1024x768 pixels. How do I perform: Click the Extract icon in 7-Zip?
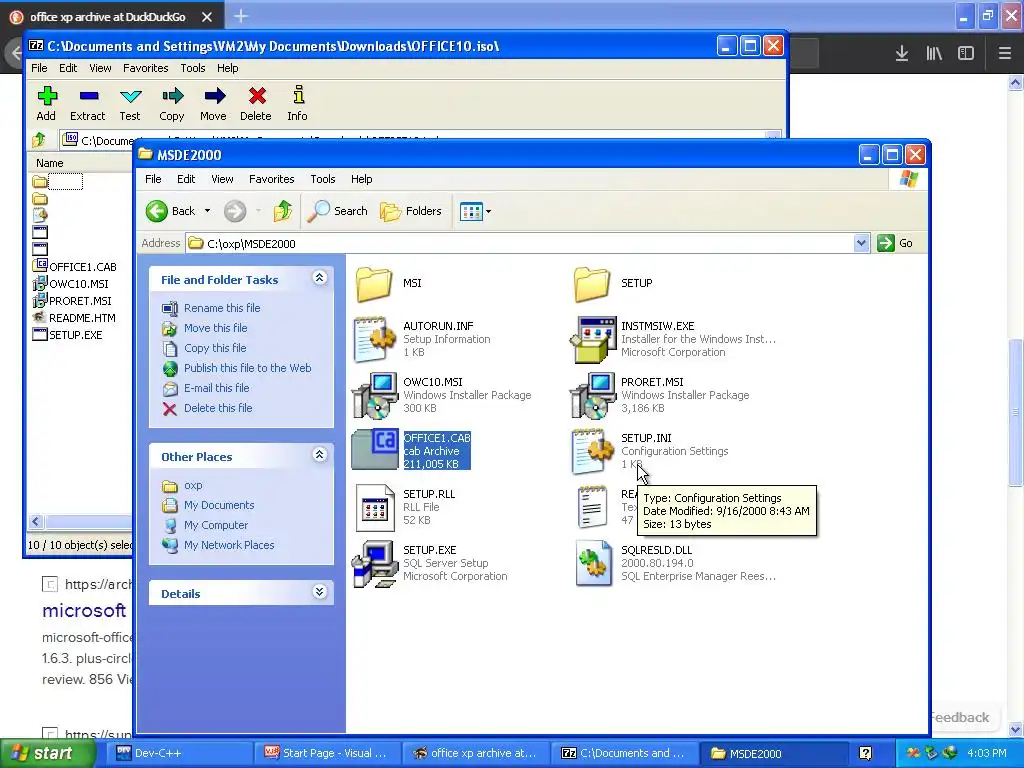click(88, 97)
